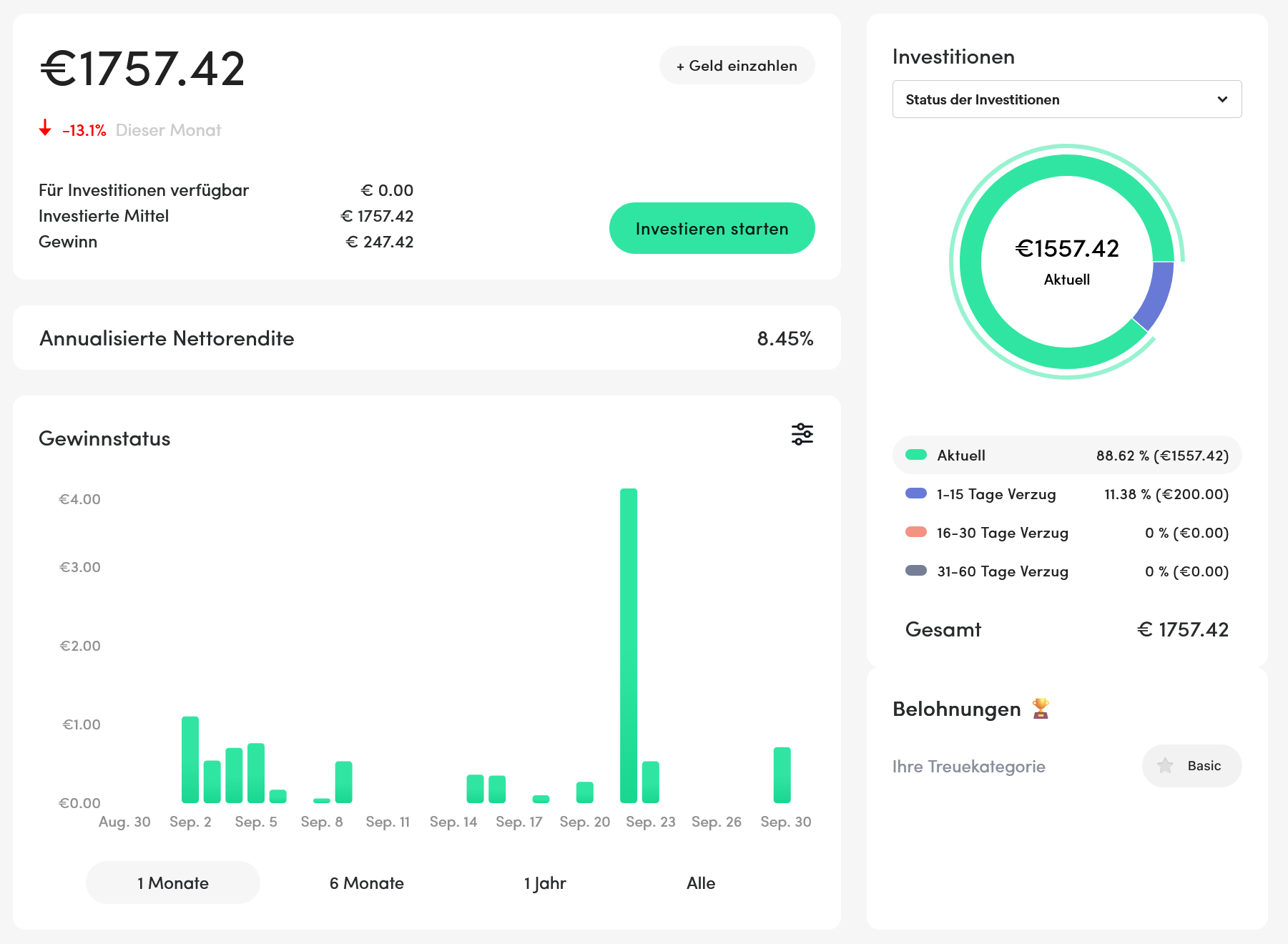Open the Gewinnstatus filter settings icon
This screenshot has width=1288, height=944.
click(x=802, y=434)
